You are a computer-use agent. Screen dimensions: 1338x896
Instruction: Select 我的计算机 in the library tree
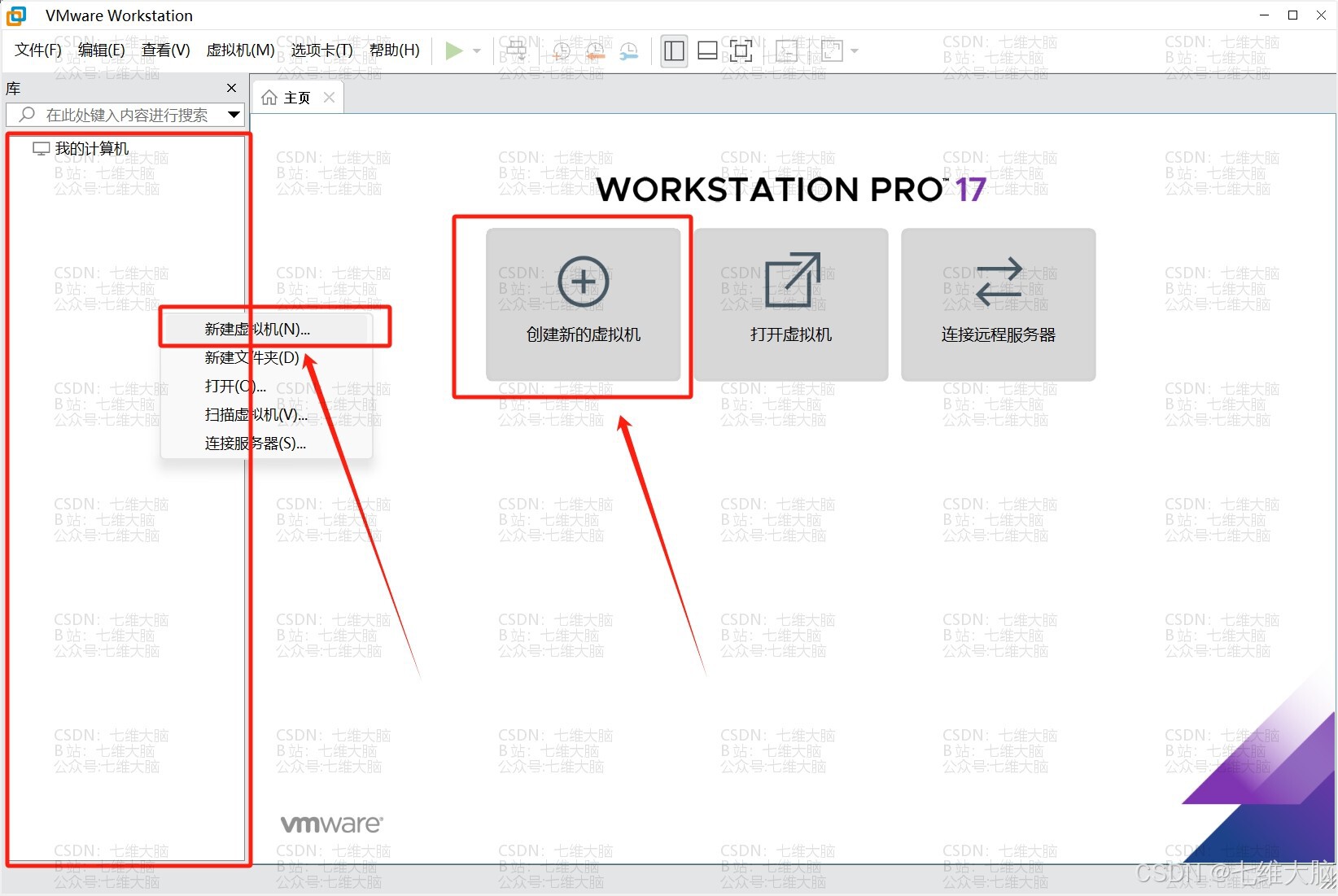pos(91,149)
